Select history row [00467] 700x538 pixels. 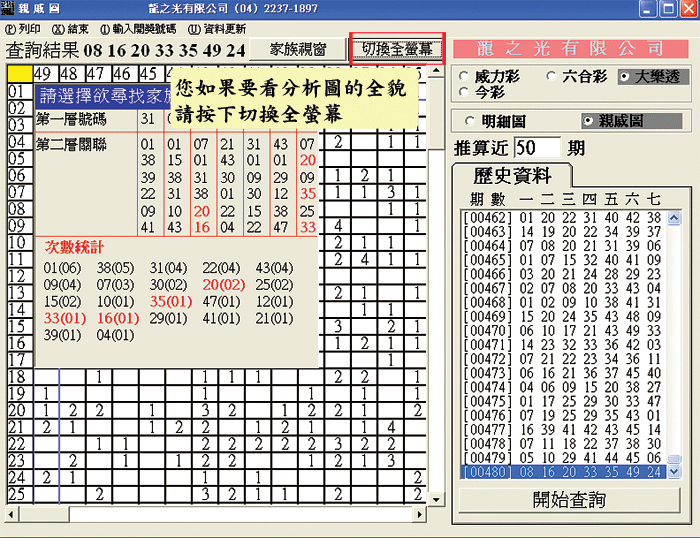point(563,288)
